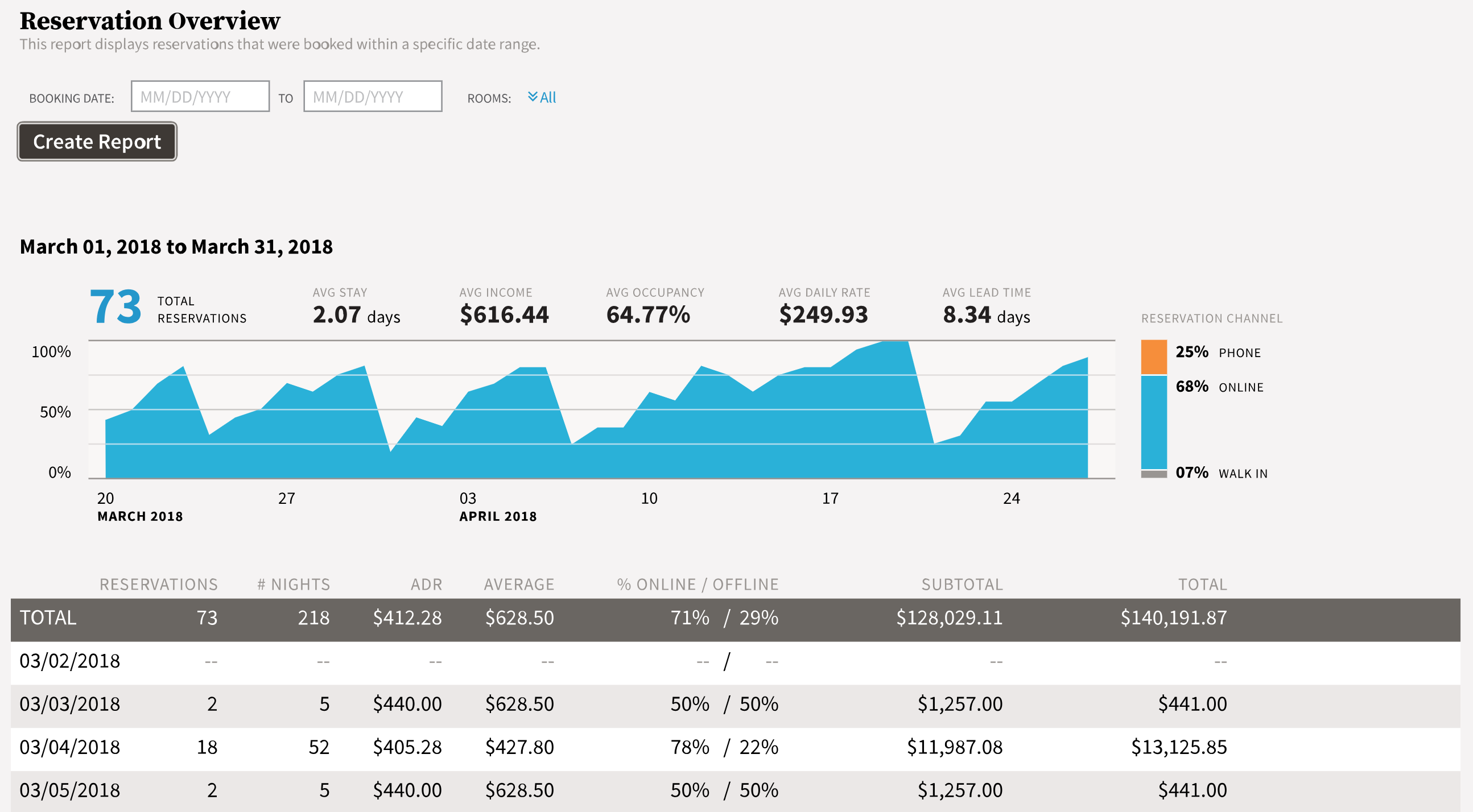Click the 73 total reservations figure
1473x812 pixels.
115,307
